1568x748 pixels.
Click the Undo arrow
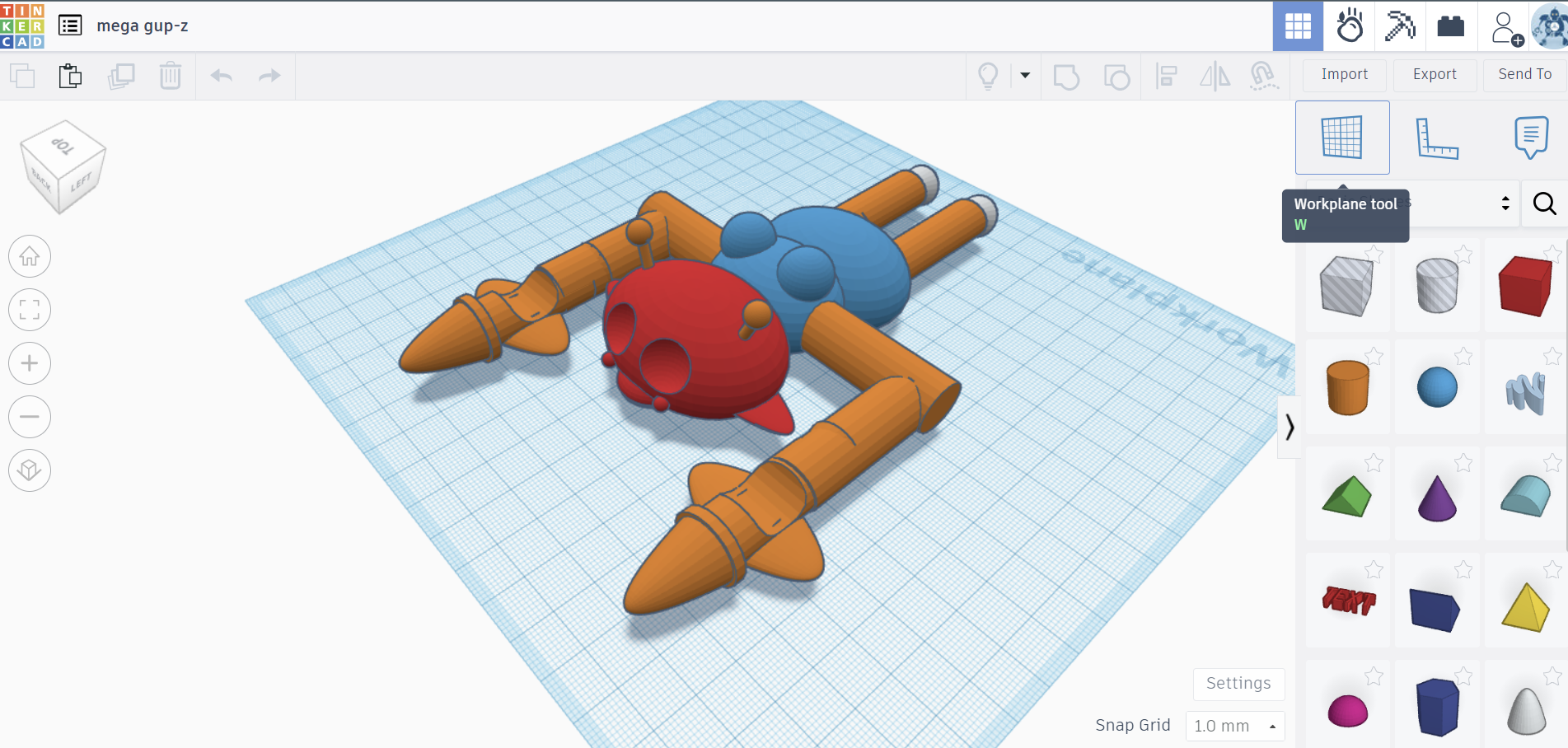tap(221, 76)
